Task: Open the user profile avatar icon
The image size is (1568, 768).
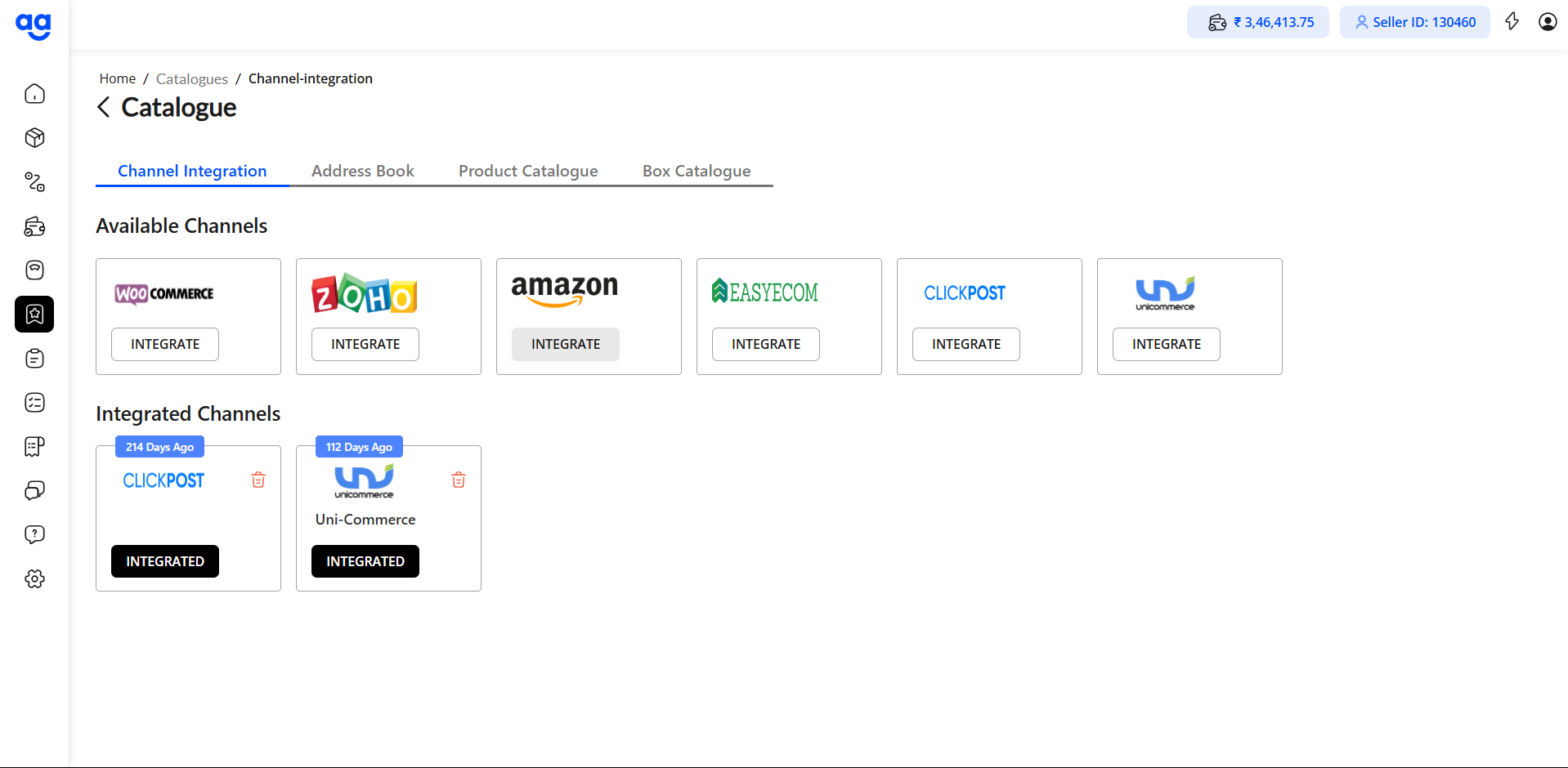Action: pyautogui.click(x=1547, y=22)
